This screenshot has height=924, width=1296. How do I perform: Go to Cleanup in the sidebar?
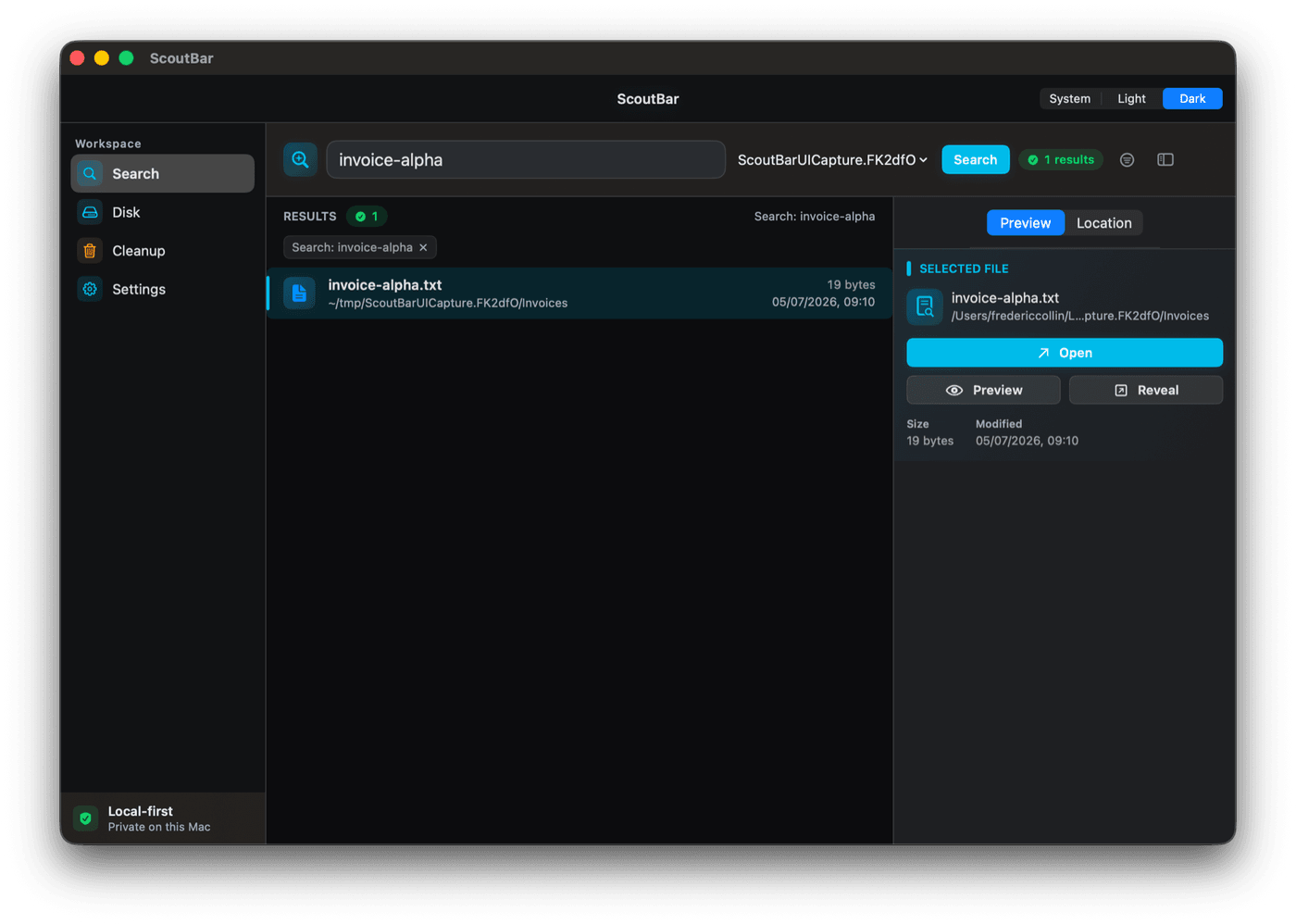point(163,251)
